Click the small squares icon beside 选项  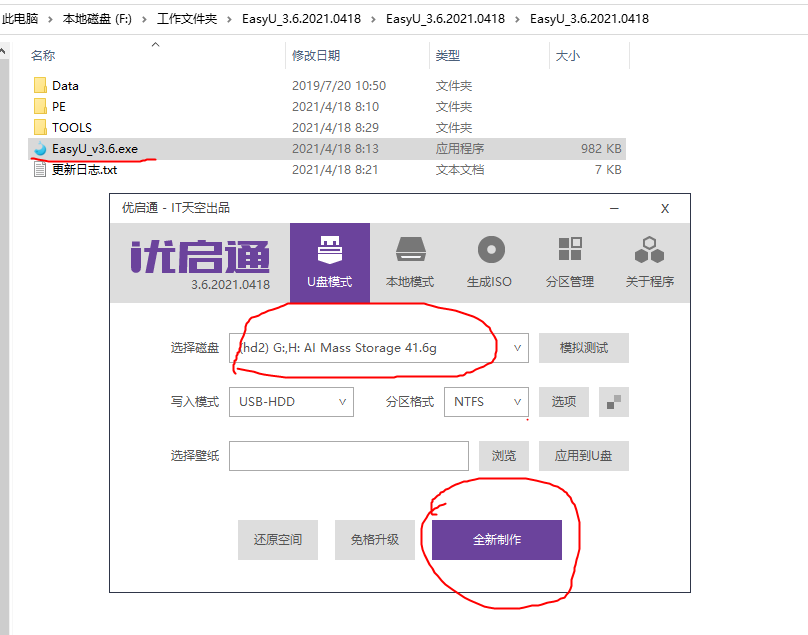pyautogui.click(x=614, y=402)
